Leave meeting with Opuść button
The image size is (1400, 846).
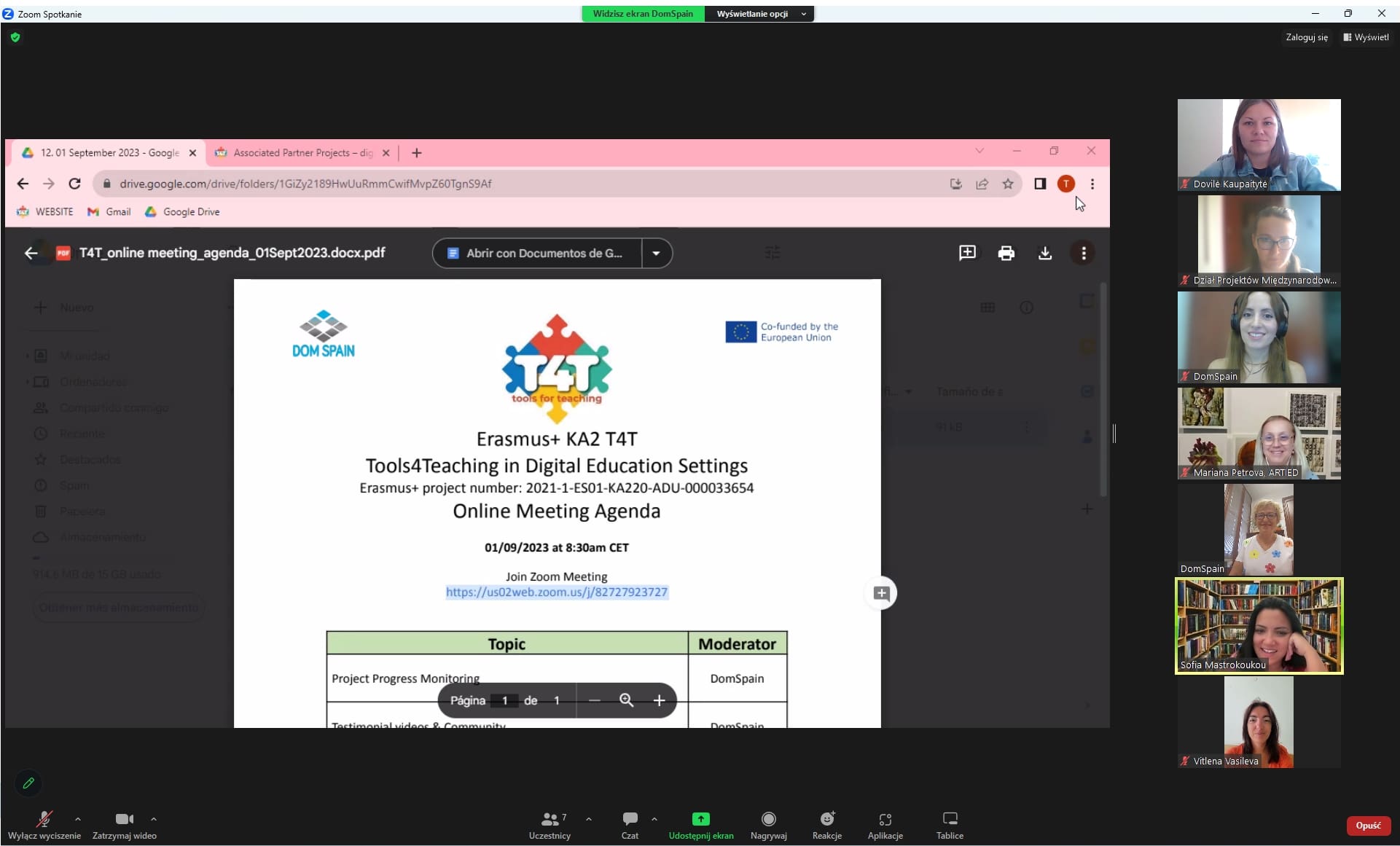click(x=1368, y=826)
